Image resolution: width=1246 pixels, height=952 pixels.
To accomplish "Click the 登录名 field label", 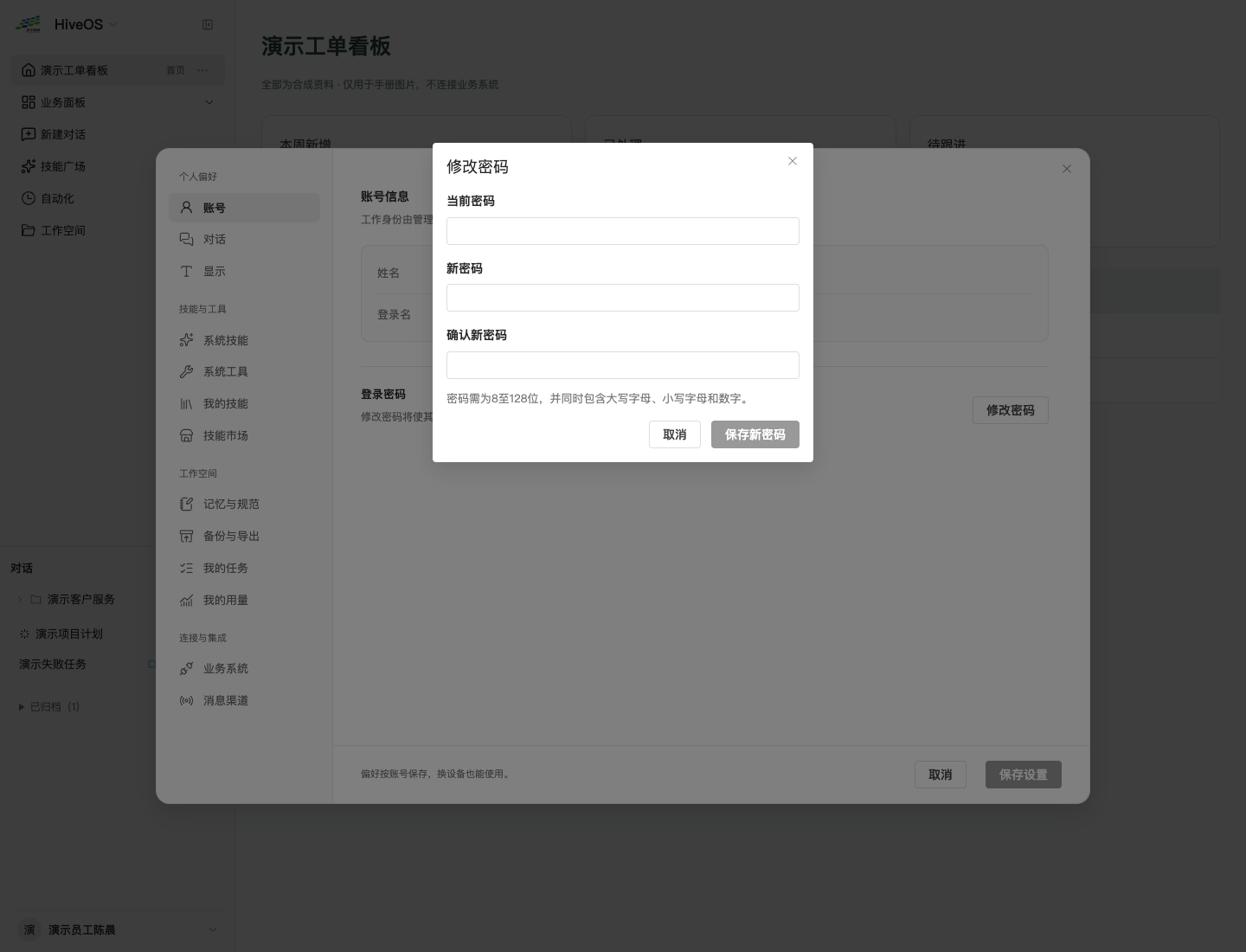I will 395,314.
